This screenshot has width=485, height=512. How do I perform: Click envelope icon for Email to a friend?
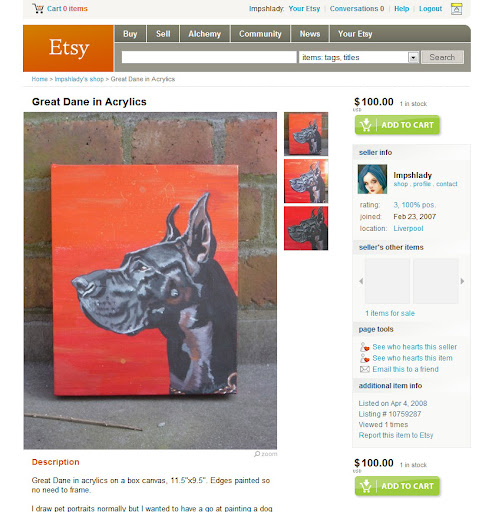tap(365, 369)
